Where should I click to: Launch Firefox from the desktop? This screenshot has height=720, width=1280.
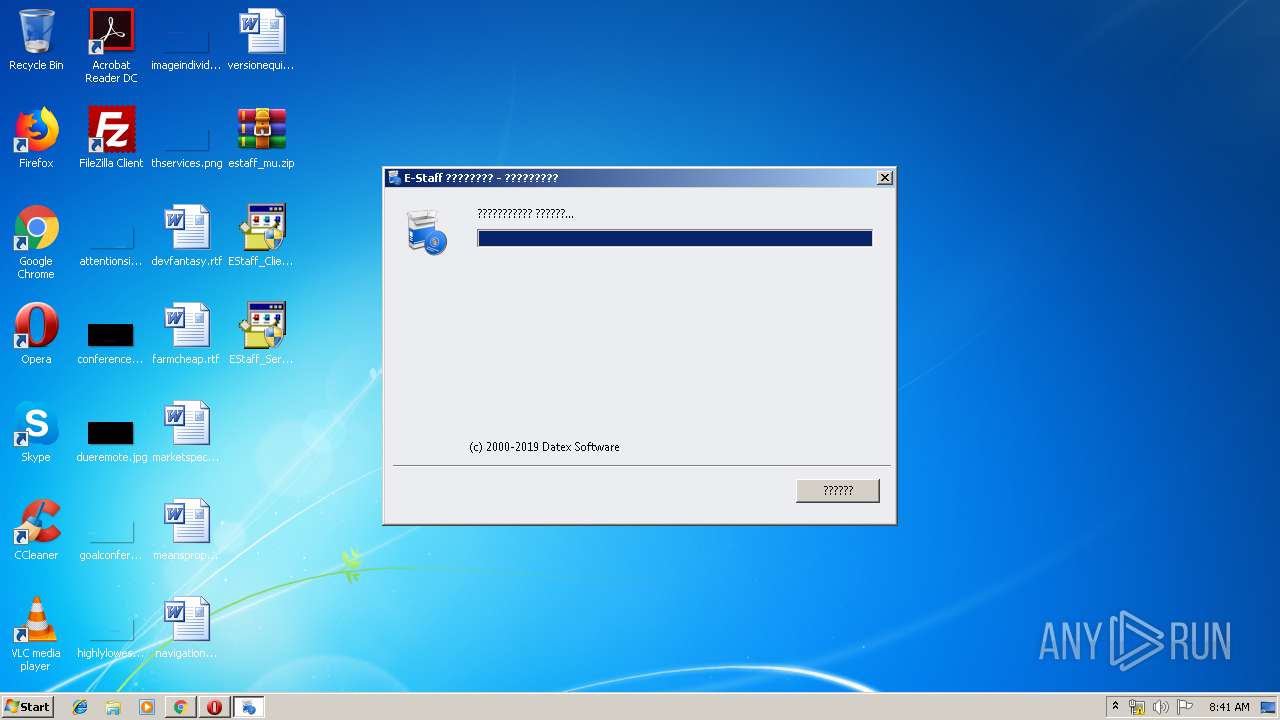(36, 138)
